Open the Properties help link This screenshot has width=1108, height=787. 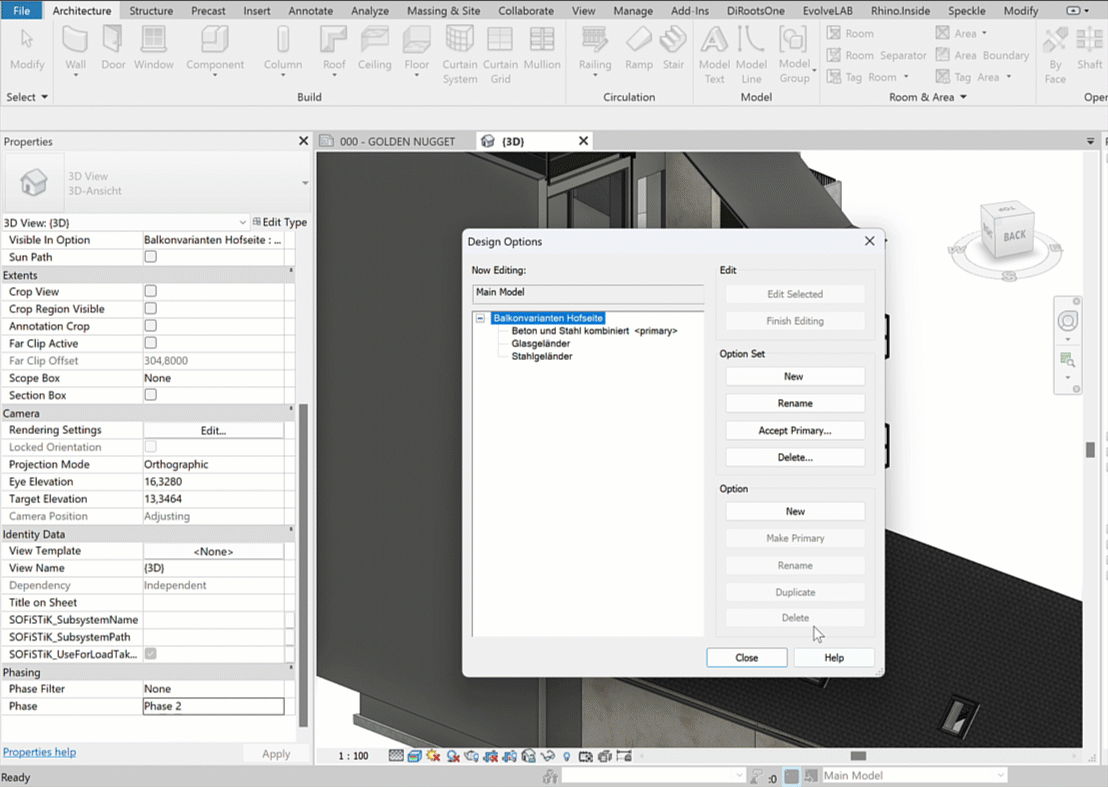point(39,752)
